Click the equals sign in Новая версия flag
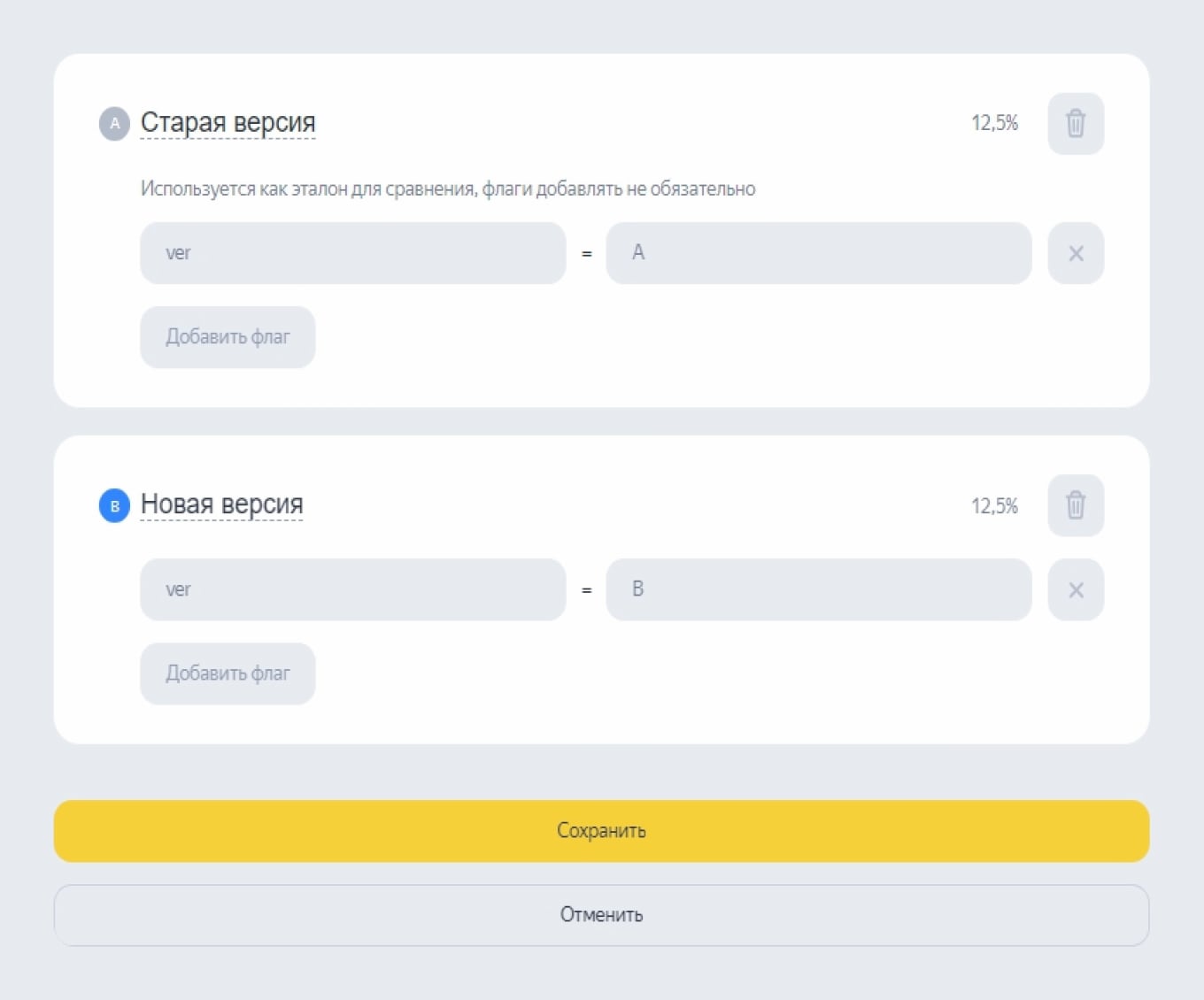The width and height of the screenshot is (1204, 1000). tap(586, 590)
